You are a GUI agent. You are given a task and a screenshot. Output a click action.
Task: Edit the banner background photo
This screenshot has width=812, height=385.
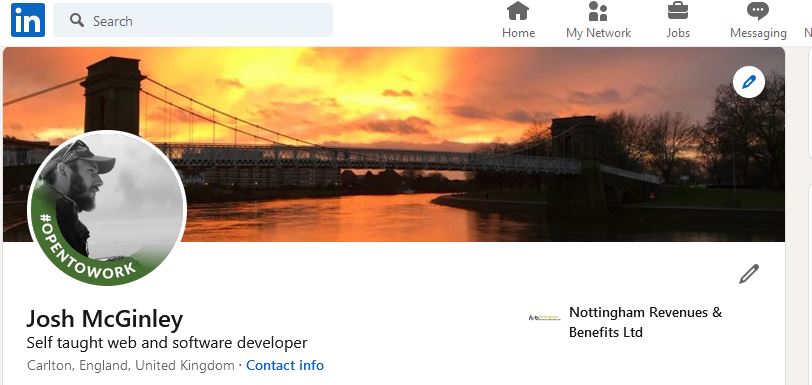click(749, 82)
